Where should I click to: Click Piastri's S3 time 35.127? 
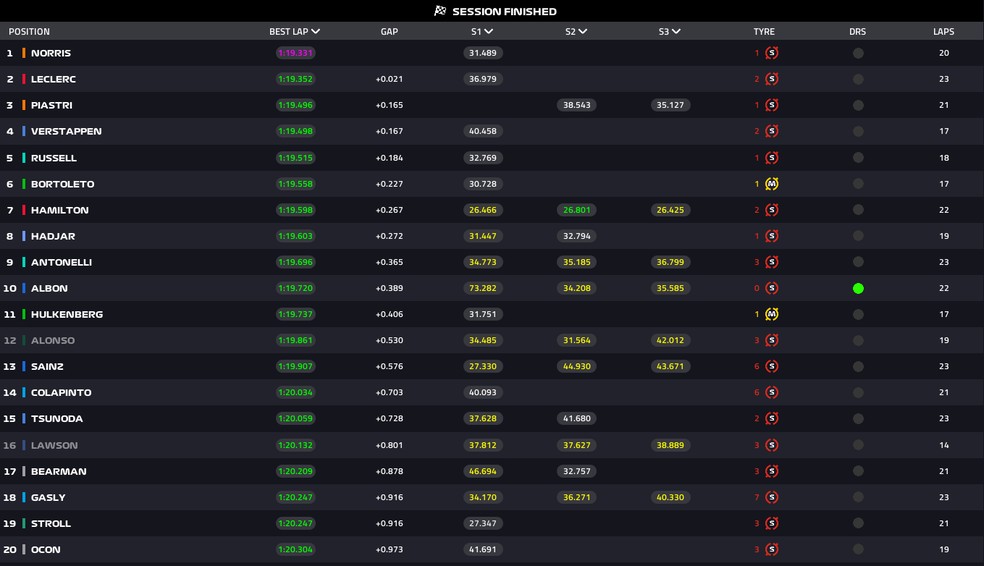(x=670, y=105)
